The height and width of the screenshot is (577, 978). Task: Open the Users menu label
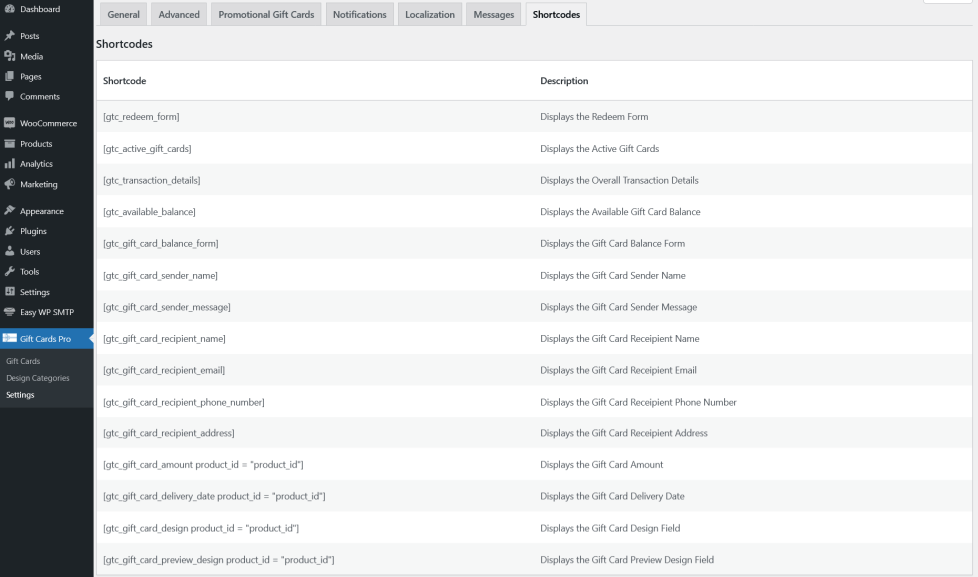pos(30,251)
